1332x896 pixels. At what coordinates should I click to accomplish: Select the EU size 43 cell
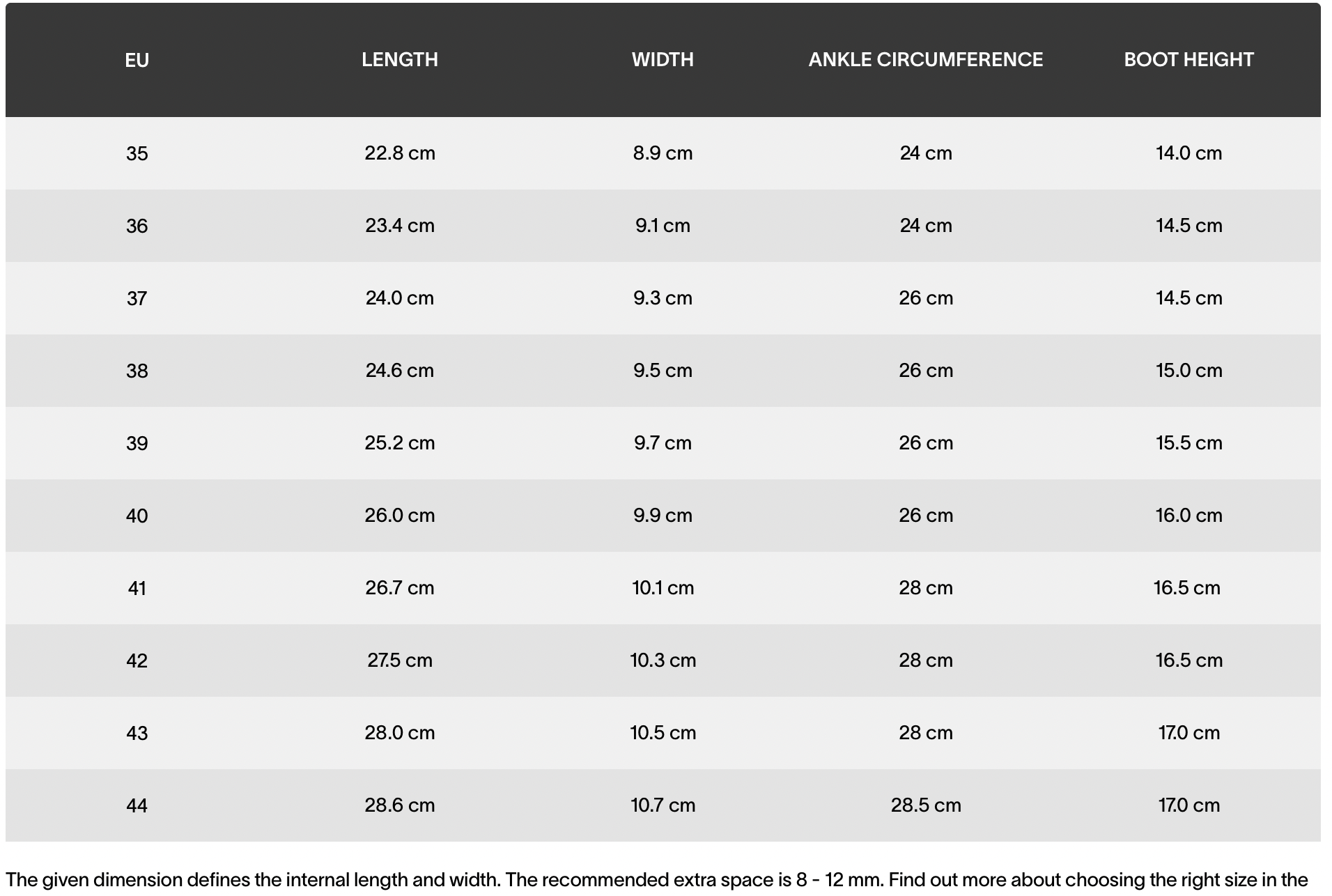click(x=137, y=733)
